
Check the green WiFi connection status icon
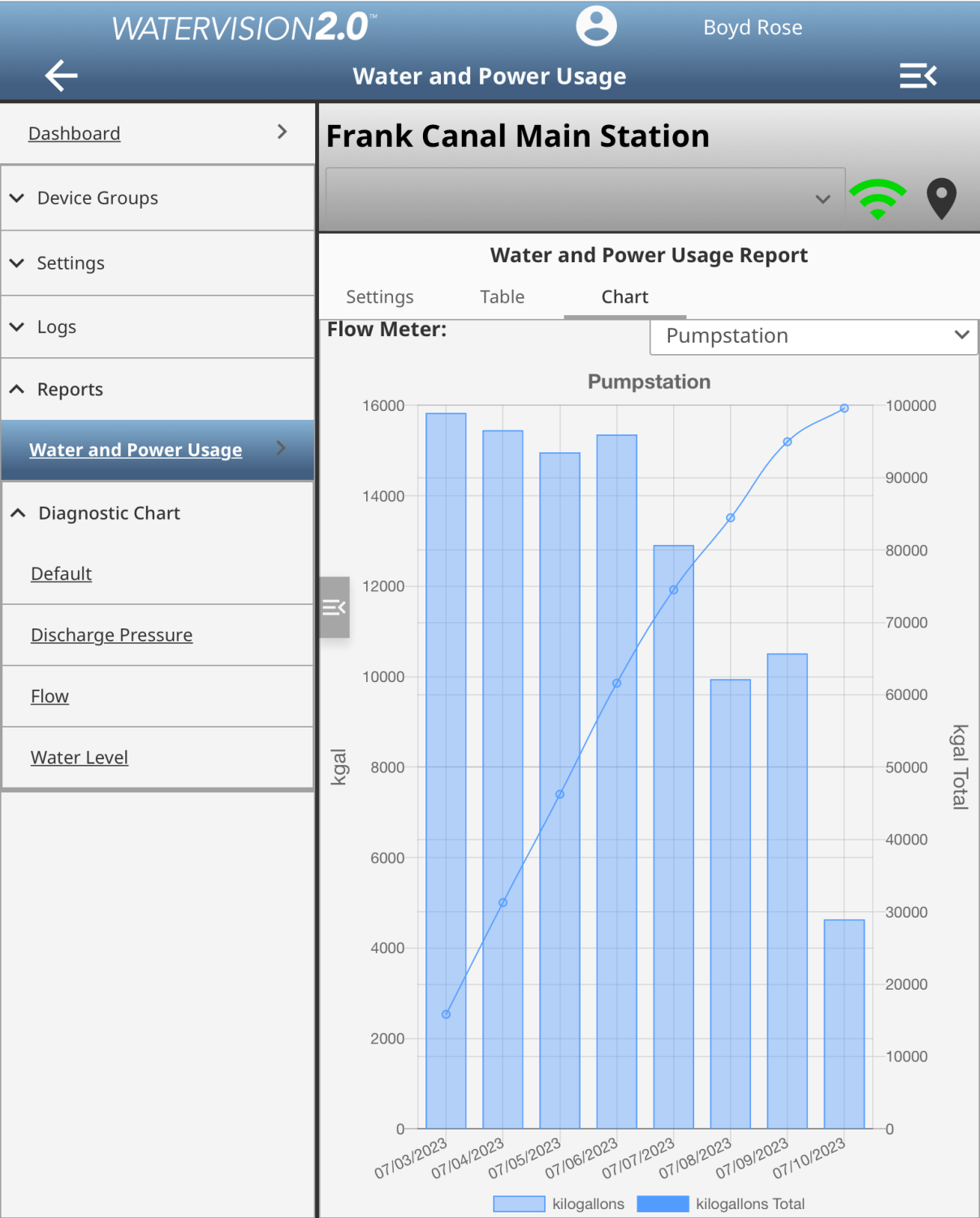point(878,197)
